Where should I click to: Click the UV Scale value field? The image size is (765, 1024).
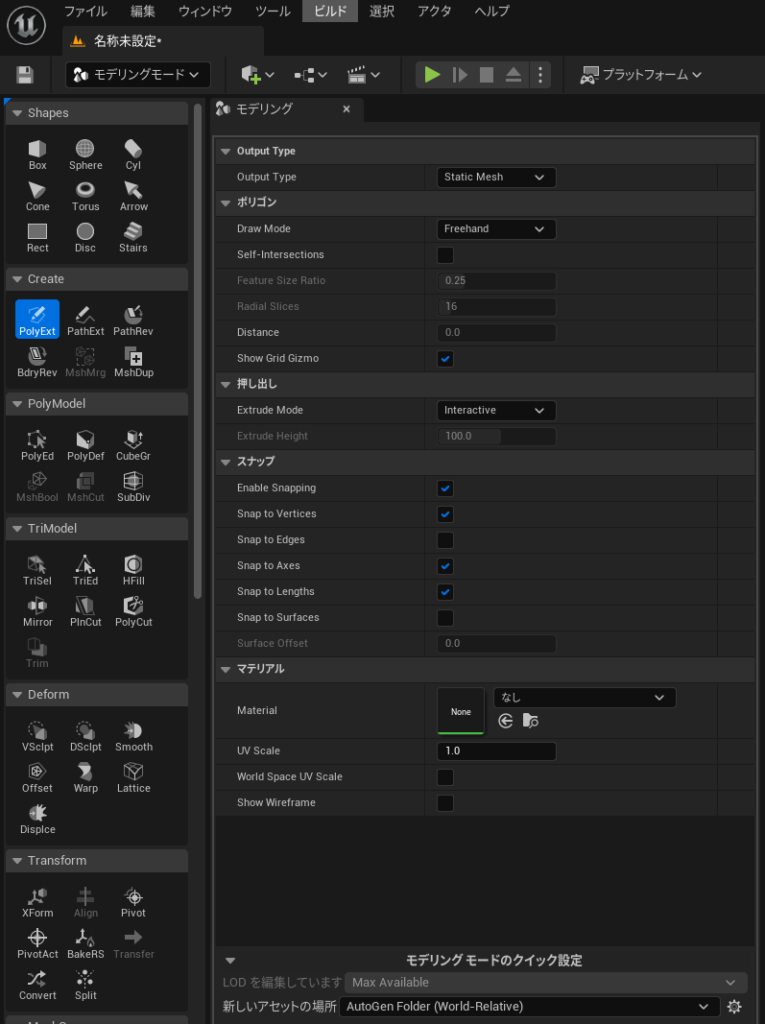coord(496,751)
